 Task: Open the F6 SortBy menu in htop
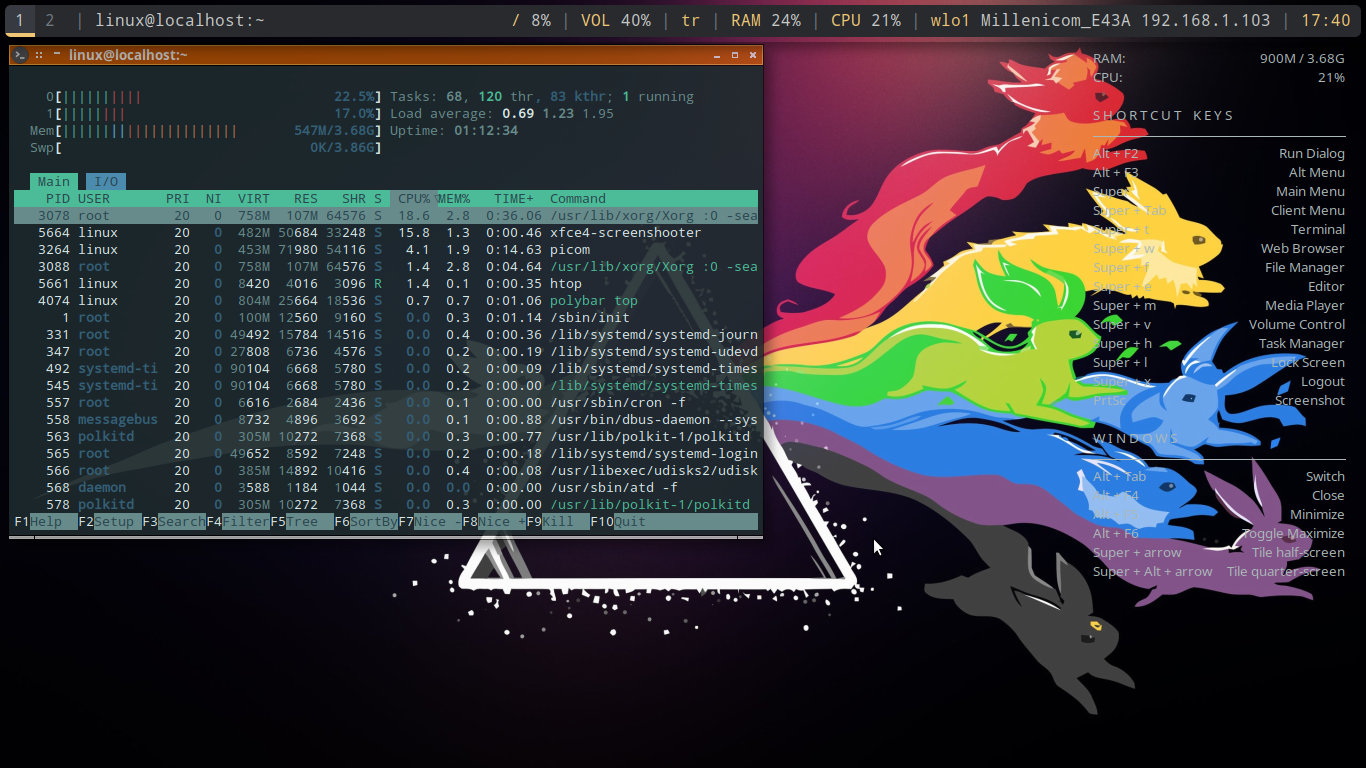coord(366,522)
